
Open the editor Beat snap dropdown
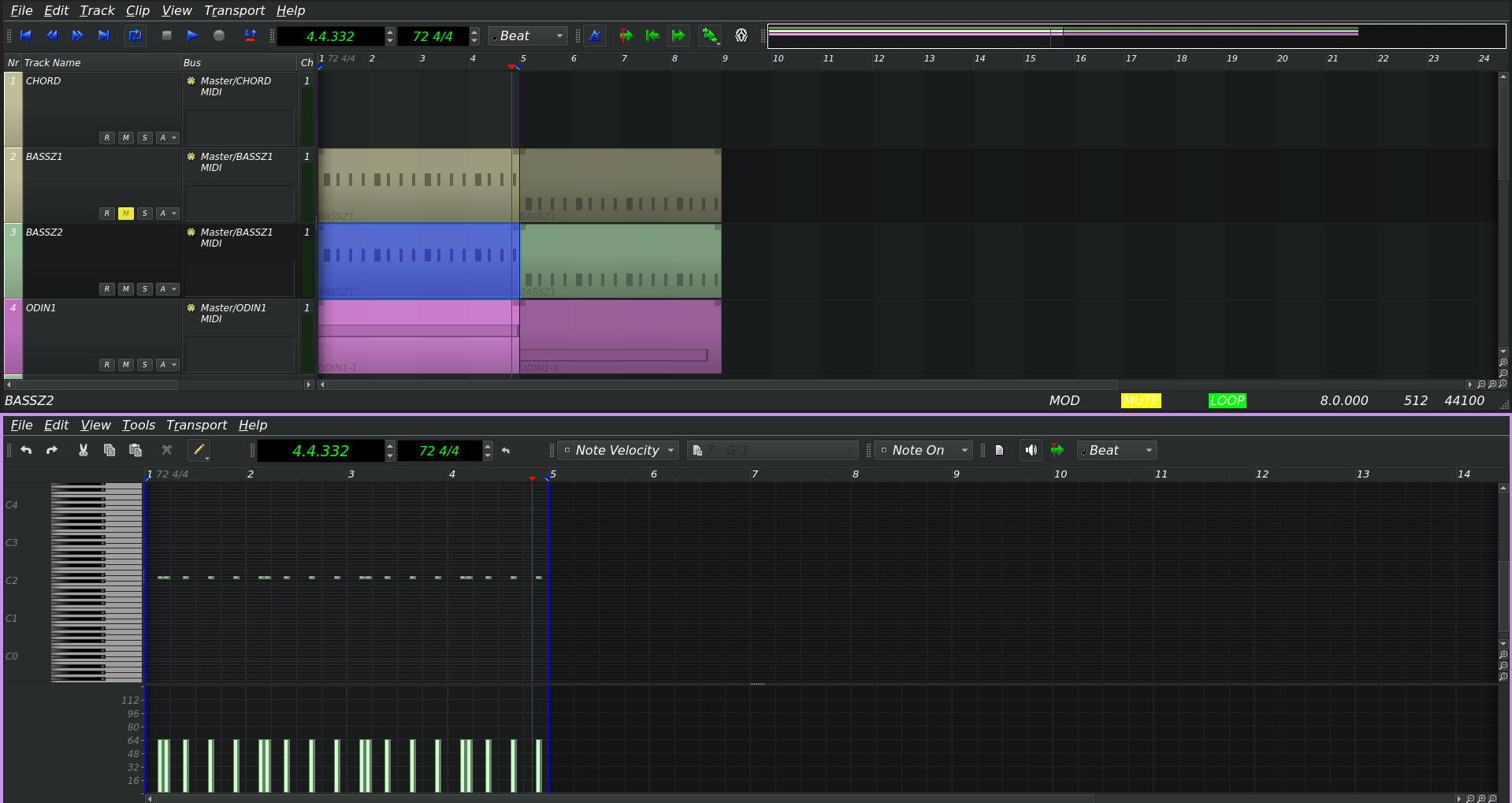click(1116, 450)
